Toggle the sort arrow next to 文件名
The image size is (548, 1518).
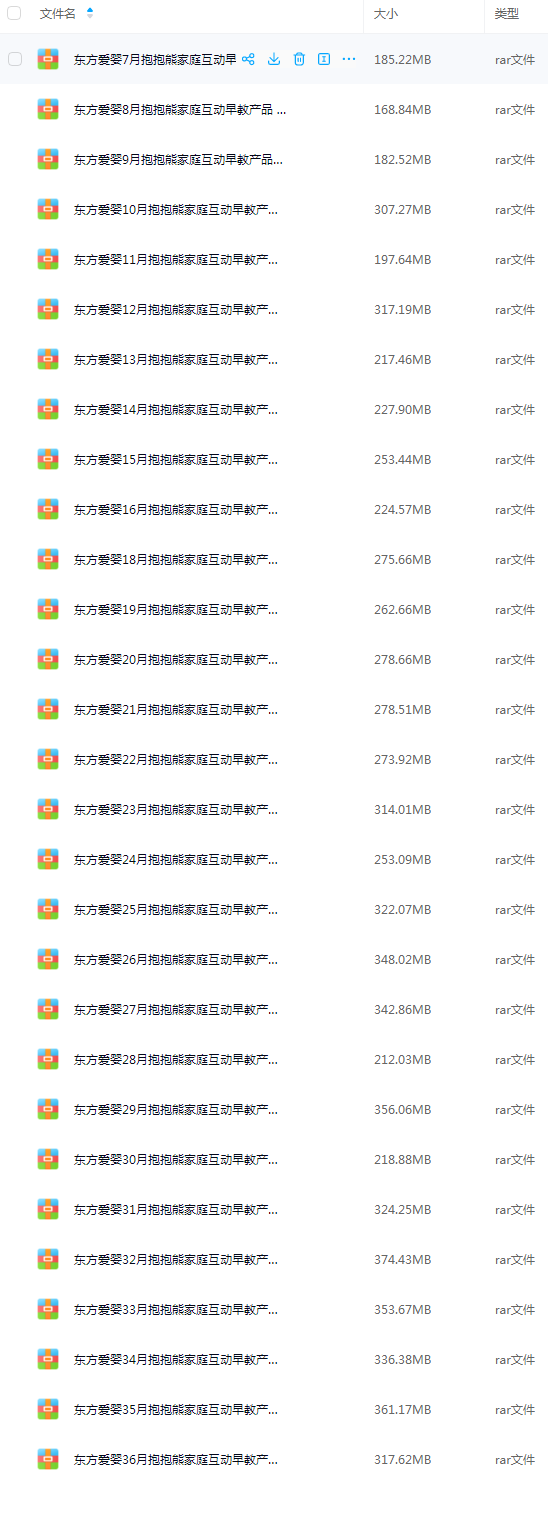(90, 13)
